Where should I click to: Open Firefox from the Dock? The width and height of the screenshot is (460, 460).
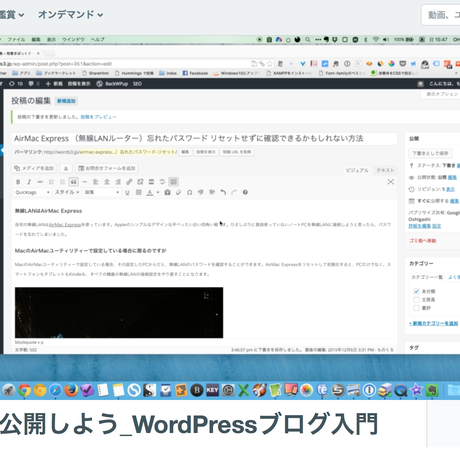(71, 390)
